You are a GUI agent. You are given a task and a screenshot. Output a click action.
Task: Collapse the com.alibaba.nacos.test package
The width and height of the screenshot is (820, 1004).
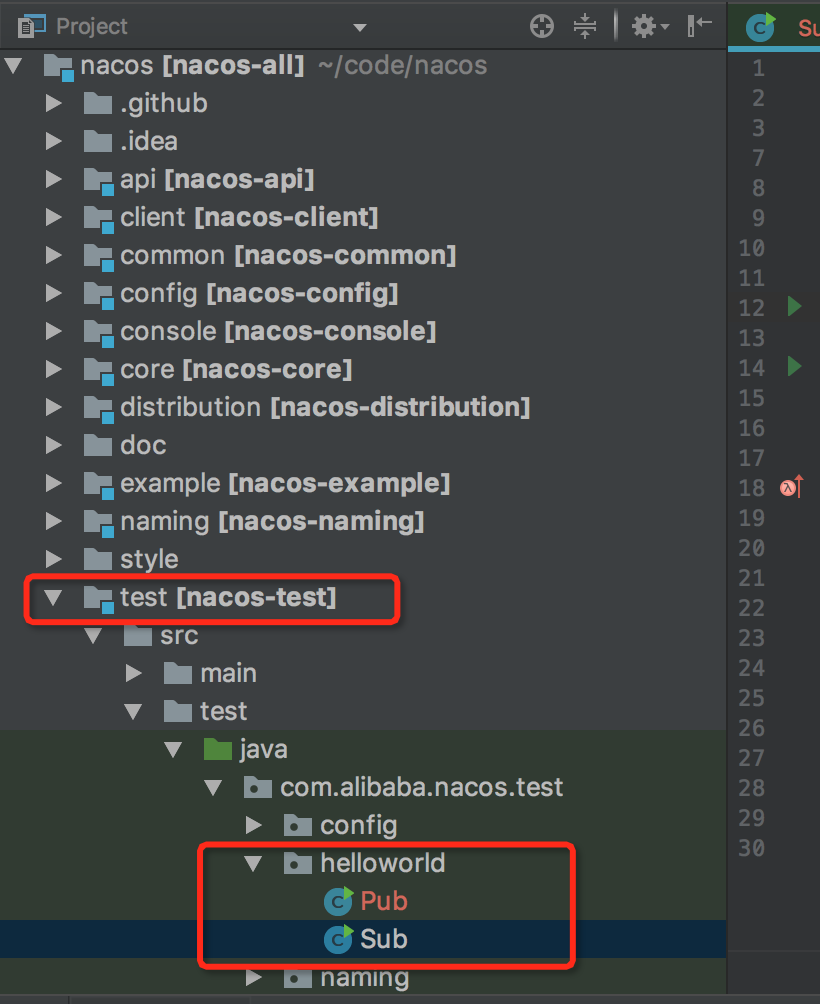click(x=213, y=788)
